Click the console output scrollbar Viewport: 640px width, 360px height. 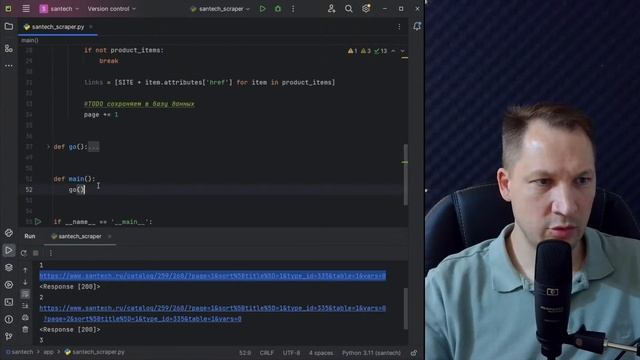click(405, 309)
